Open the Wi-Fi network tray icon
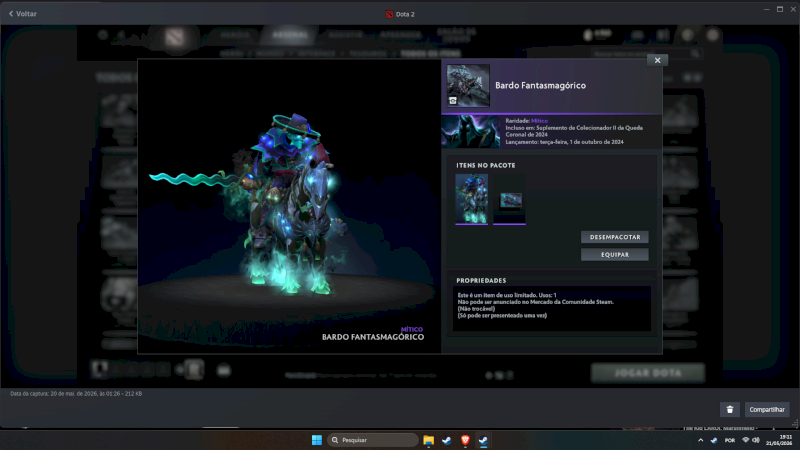 click(745, 440)
